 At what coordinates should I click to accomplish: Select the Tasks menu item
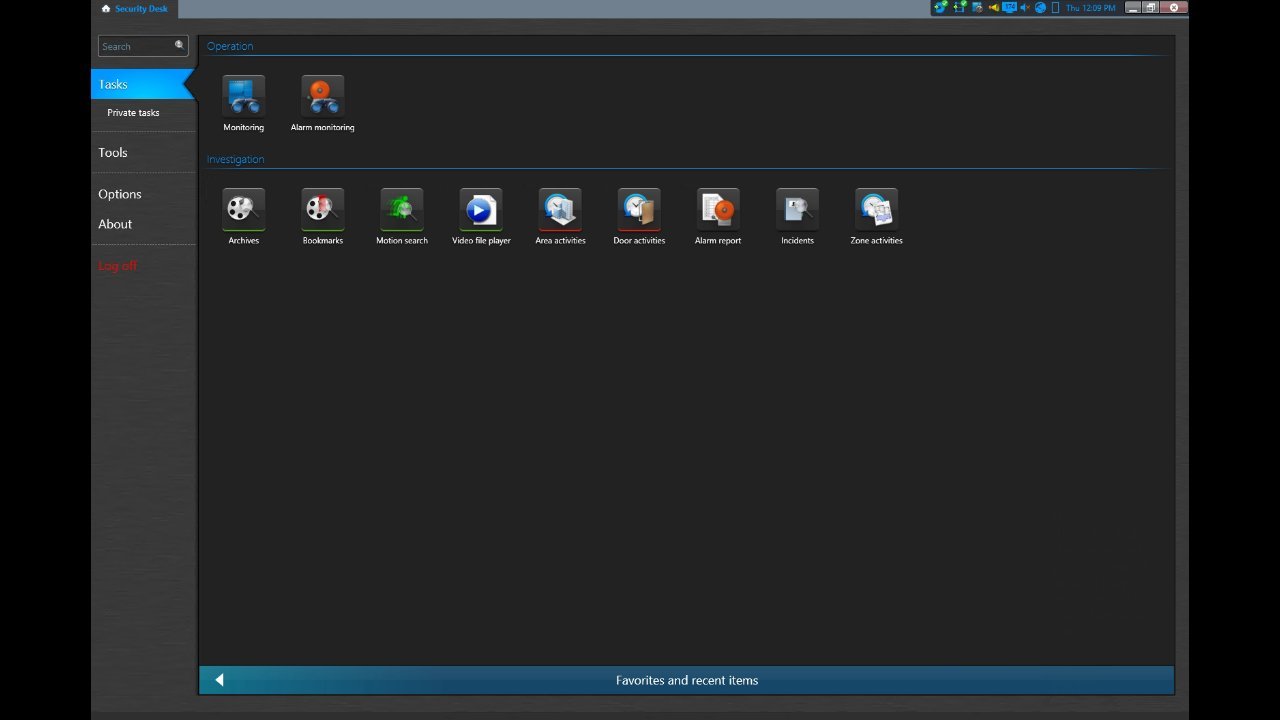141,84
